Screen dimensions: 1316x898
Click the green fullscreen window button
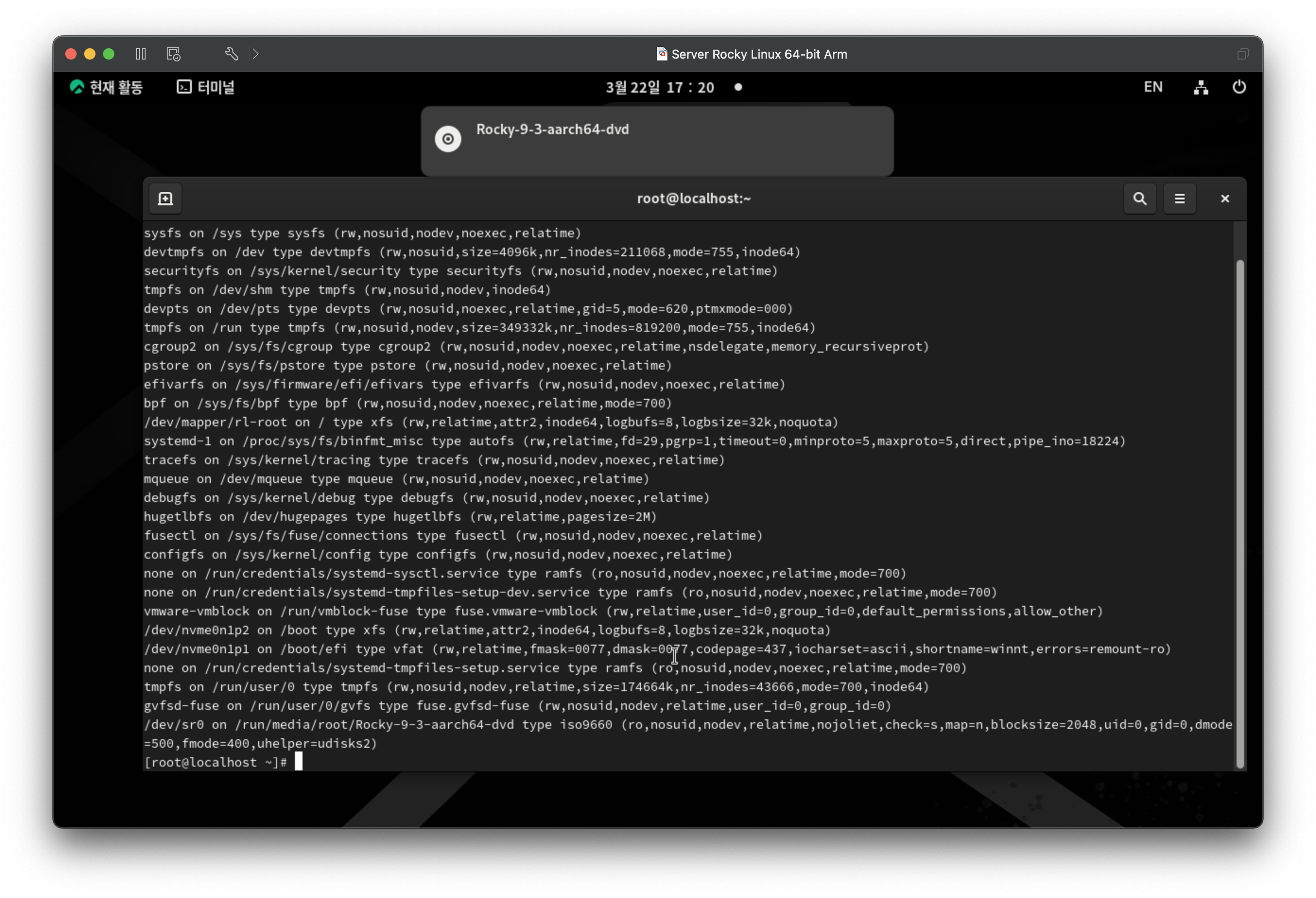tap(109, 54)
